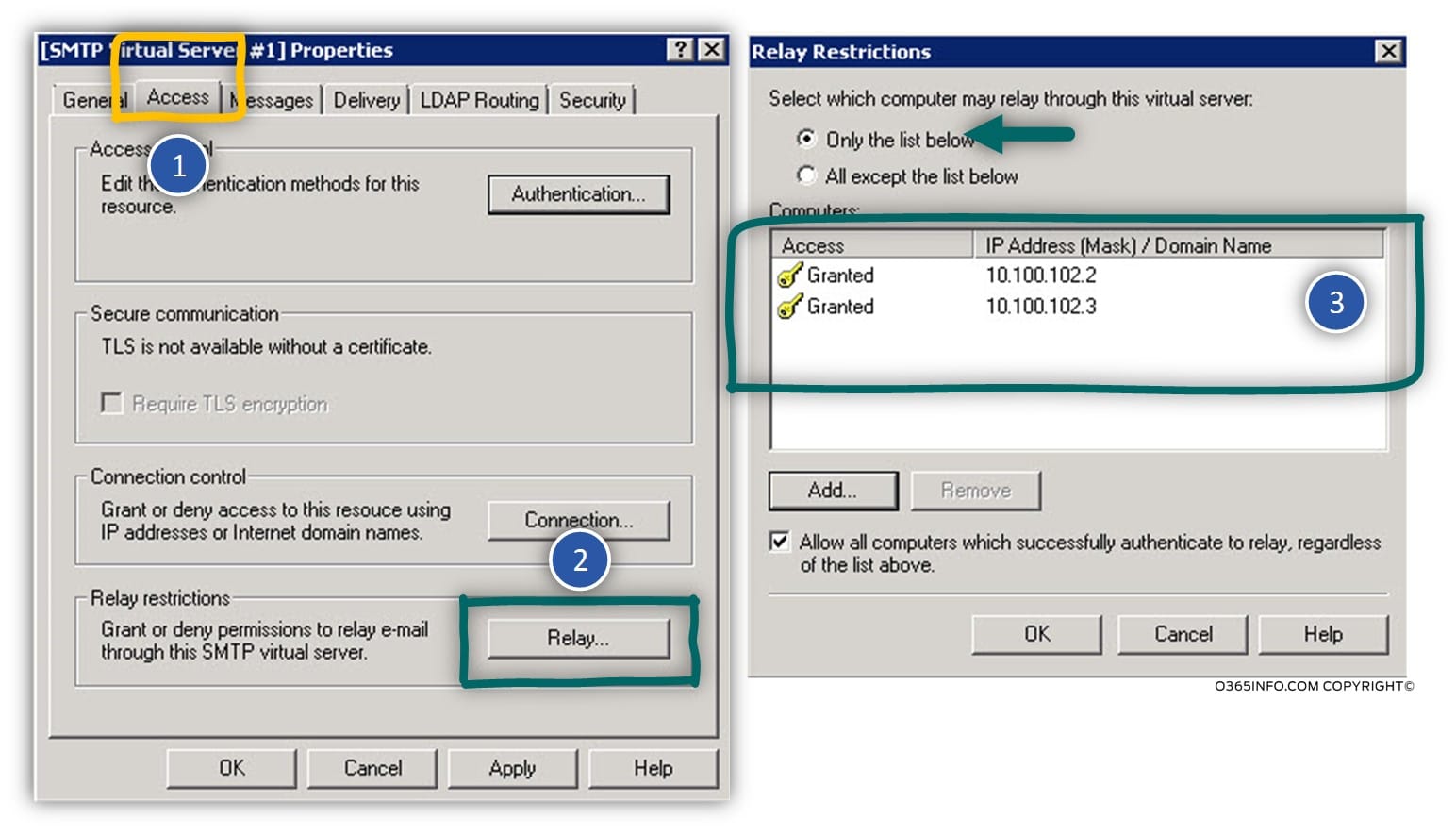The image size is (1456, 835).
Task: Open the Authentication settings button
Action: coord(578,194)
